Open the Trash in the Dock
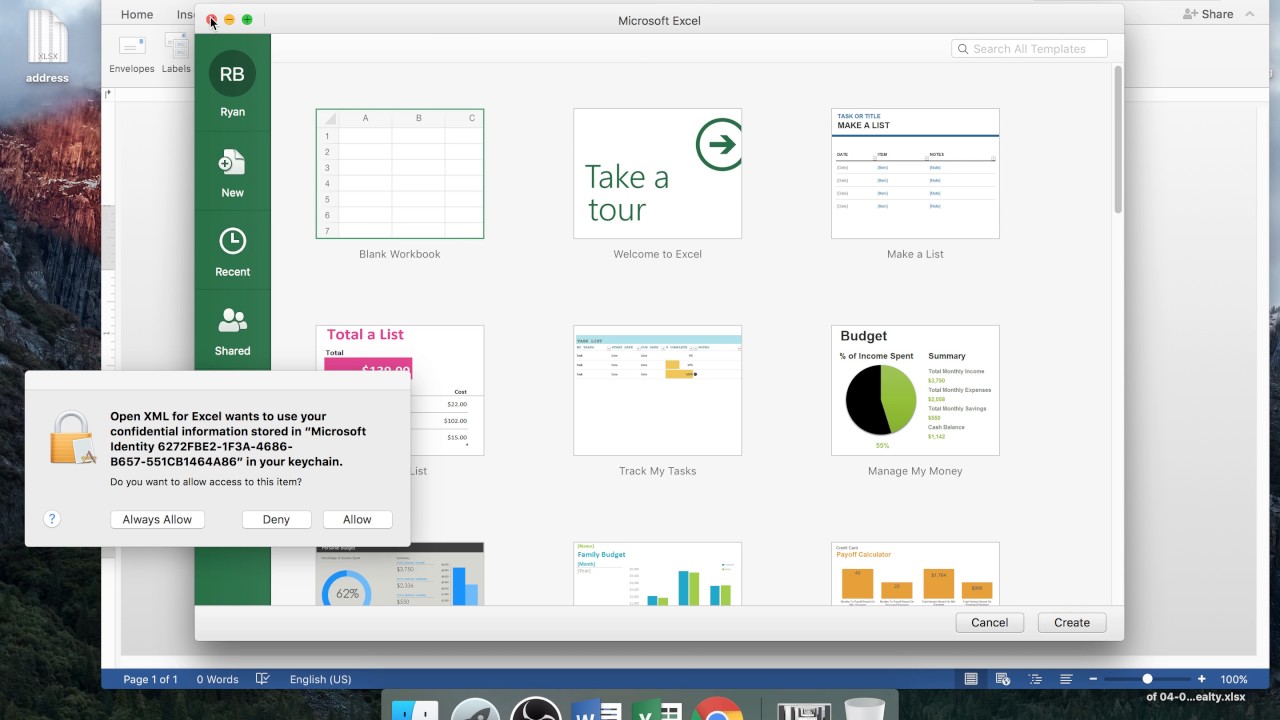The height and width of the screenshot is (720, 1280). coord(864,708)
